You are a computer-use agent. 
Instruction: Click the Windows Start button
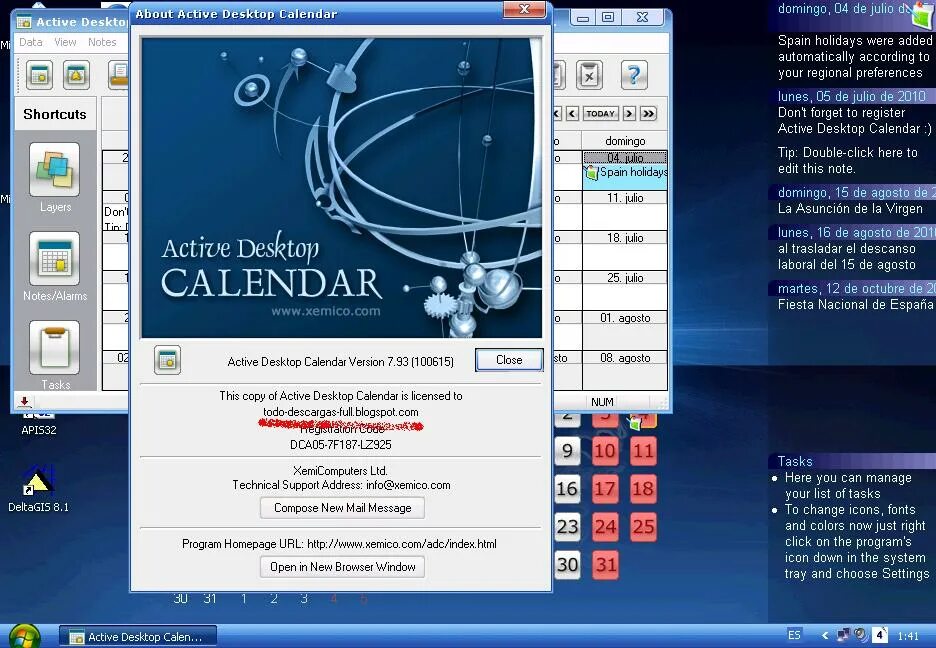(x=24, y=636)
